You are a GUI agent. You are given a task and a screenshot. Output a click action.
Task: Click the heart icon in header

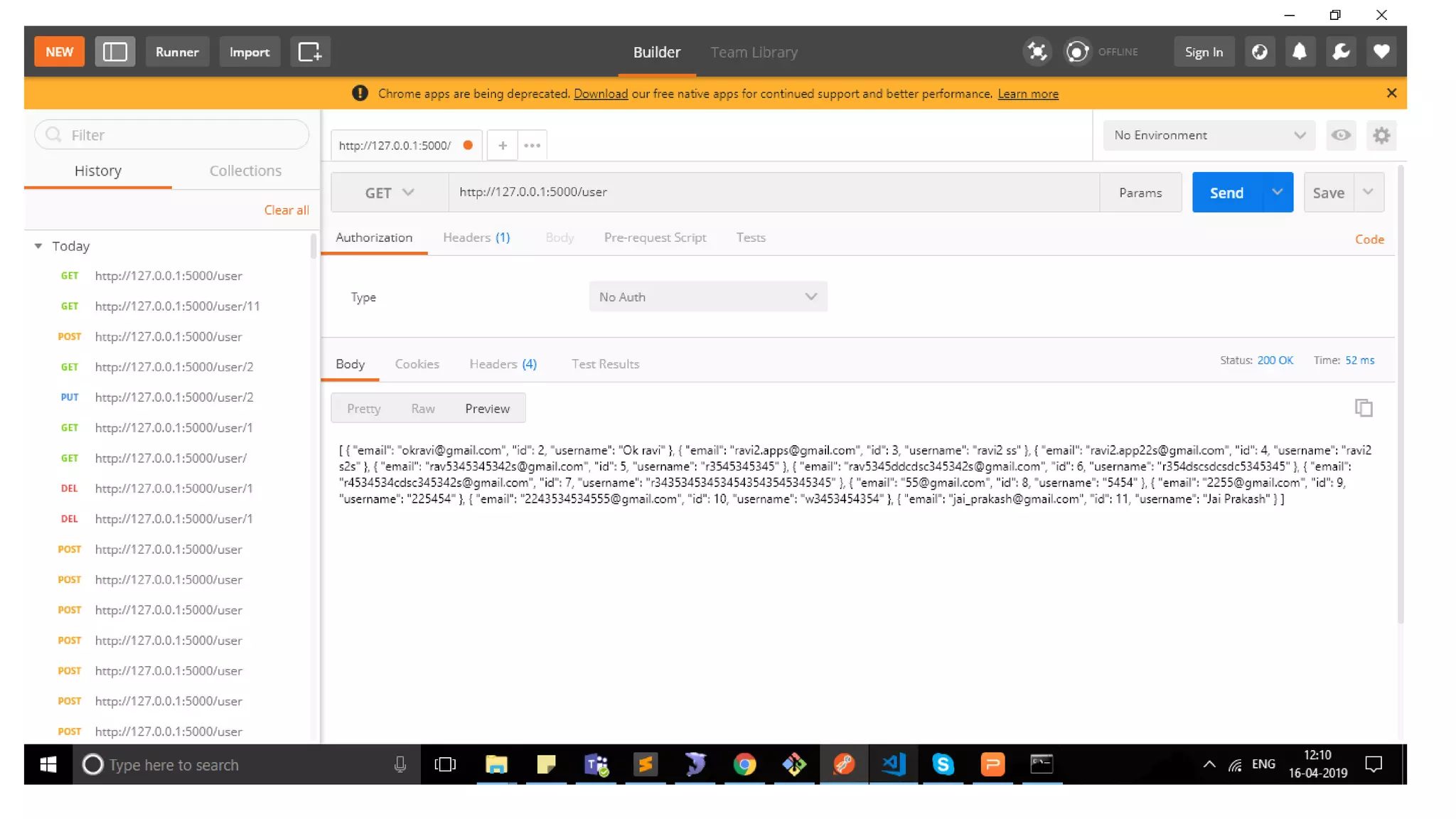1381,52
